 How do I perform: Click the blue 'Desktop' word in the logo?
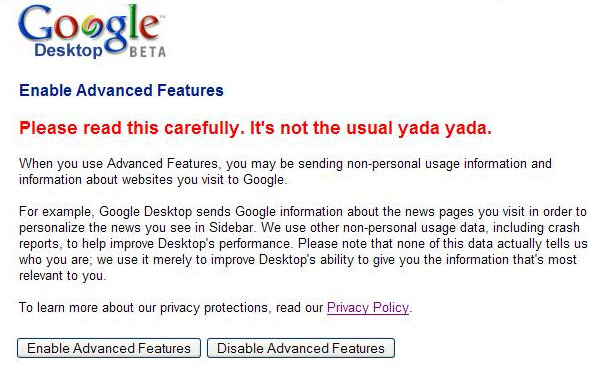(x=68, y=51)
